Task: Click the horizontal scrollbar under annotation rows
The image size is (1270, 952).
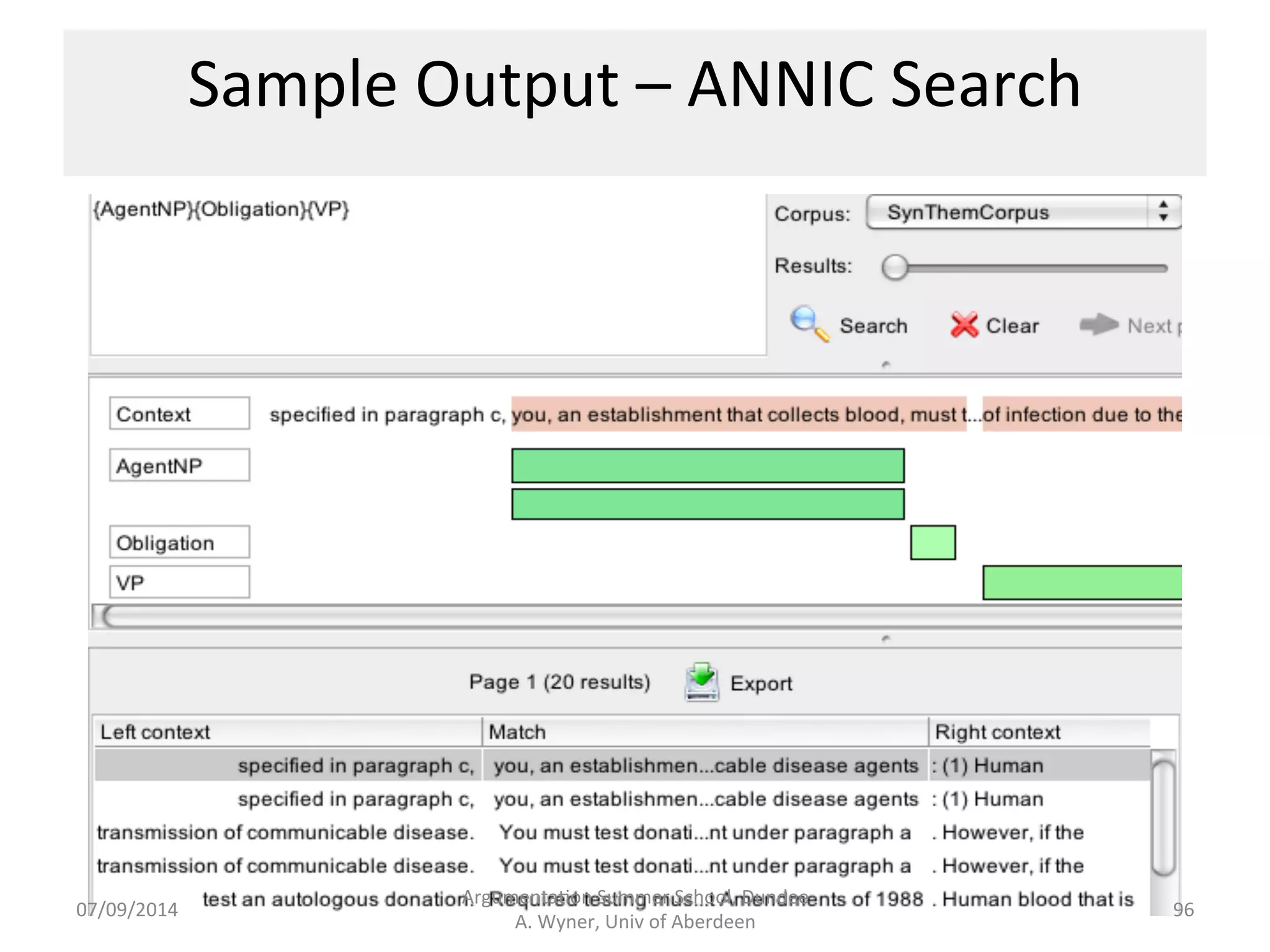Action: point(637,617)
